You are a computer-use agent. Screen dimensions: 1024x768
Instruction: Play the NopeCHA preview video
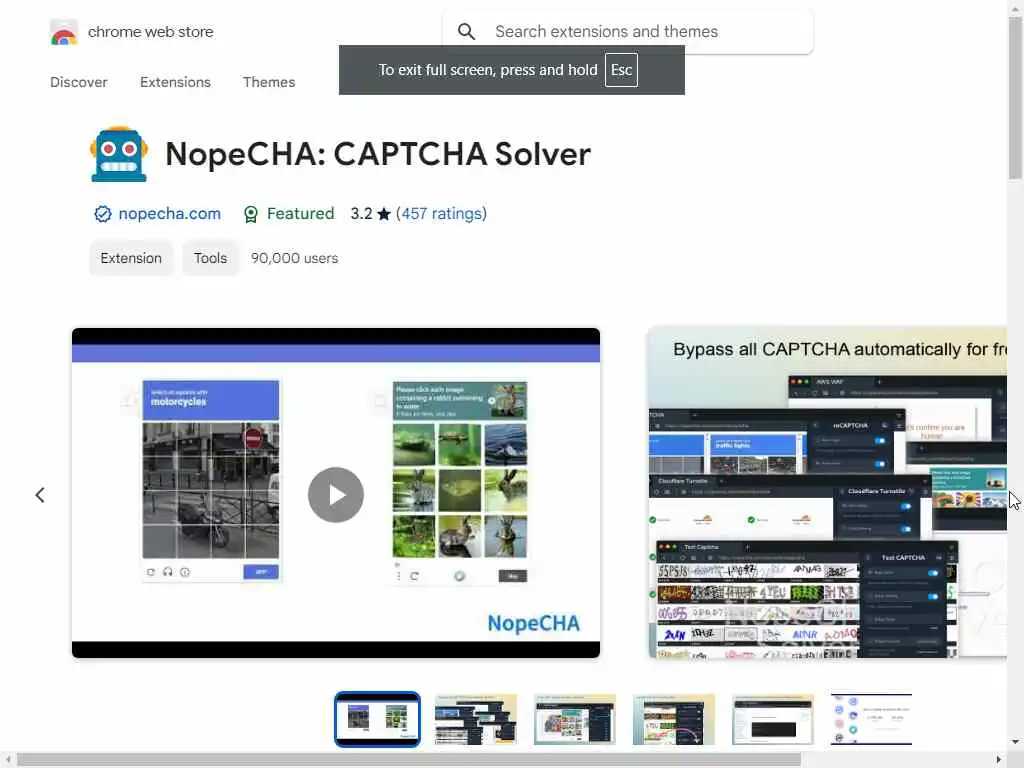point(336,494)
